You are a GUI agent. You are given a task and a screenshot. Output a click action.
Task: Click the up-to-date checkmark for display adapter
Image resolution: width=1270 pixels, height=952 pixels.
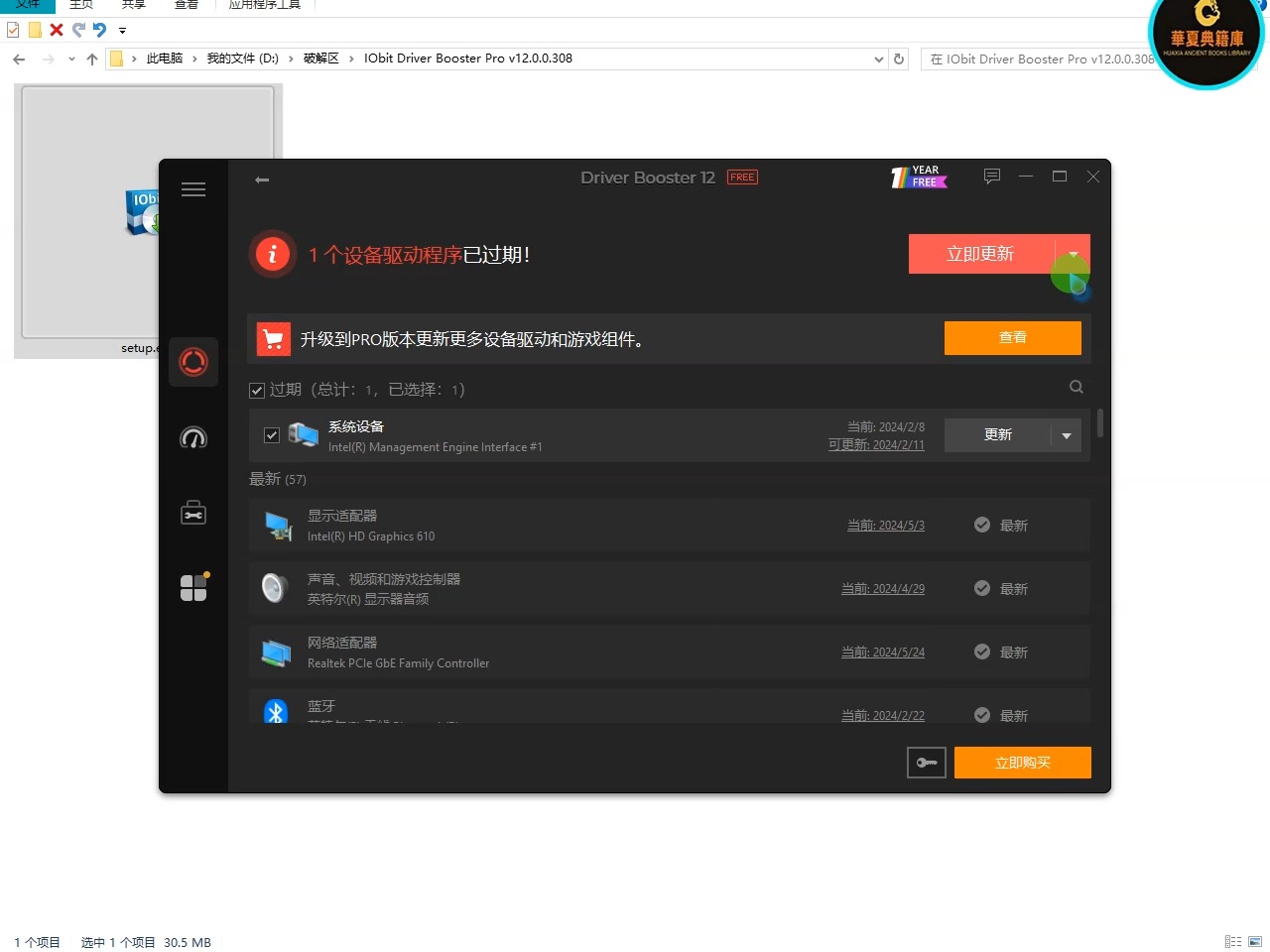pyautogui.click(x=982, y=525)
